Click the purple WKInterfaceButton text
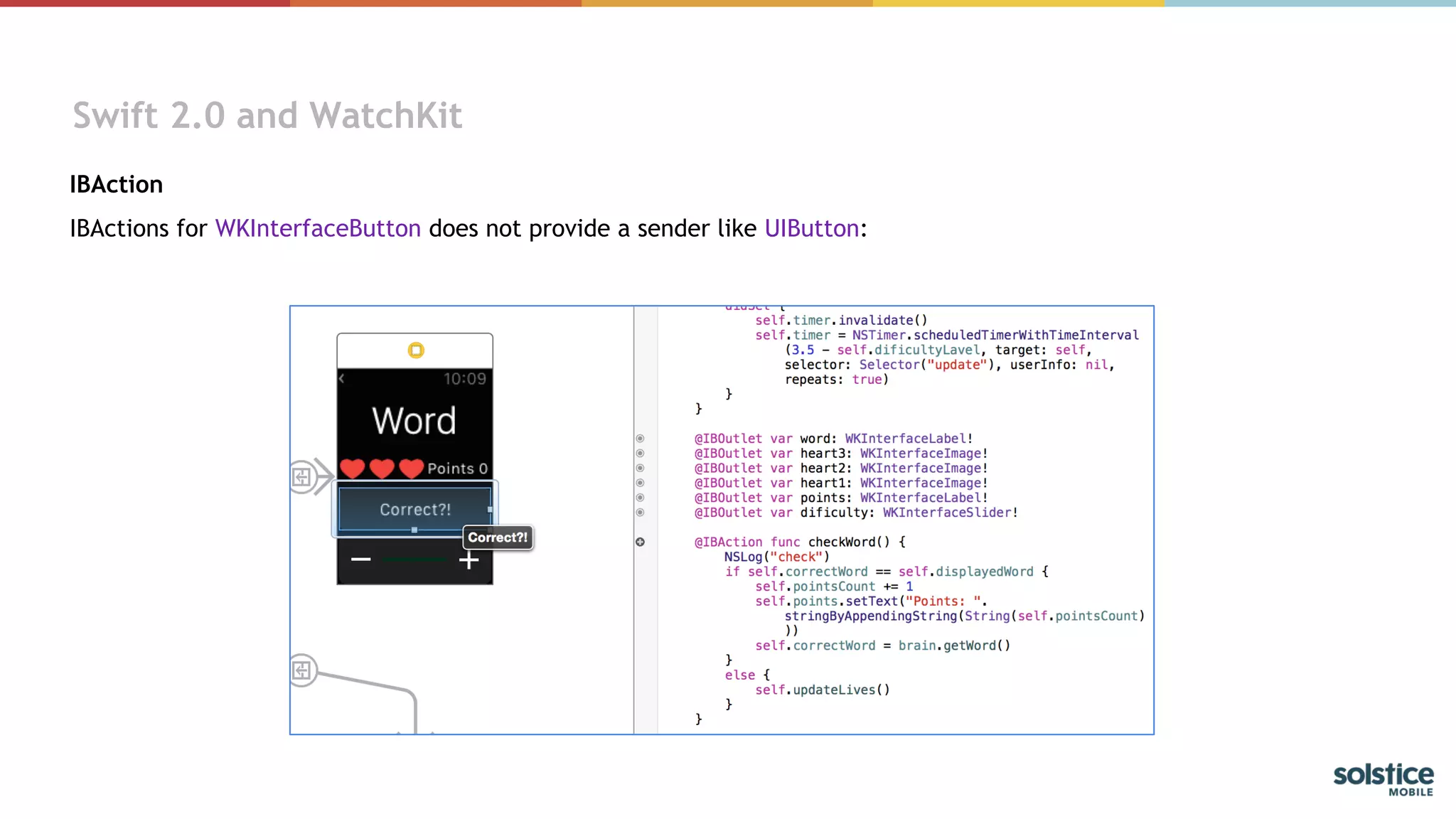1456x819 pixels. click(318, 228)
